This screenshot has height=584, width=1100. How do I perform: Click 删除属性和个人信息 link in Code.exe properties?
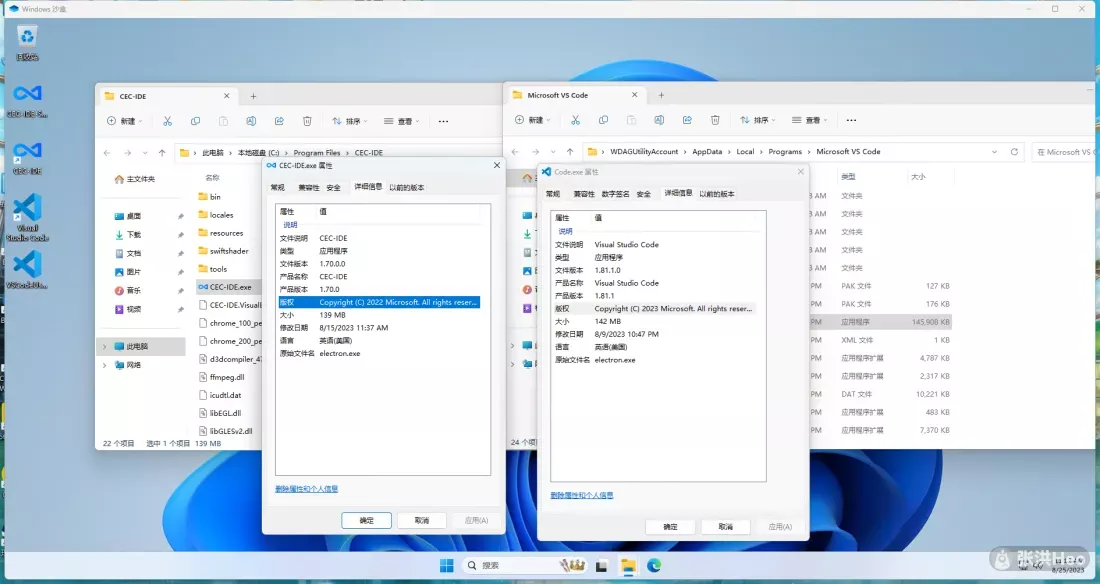582,495
